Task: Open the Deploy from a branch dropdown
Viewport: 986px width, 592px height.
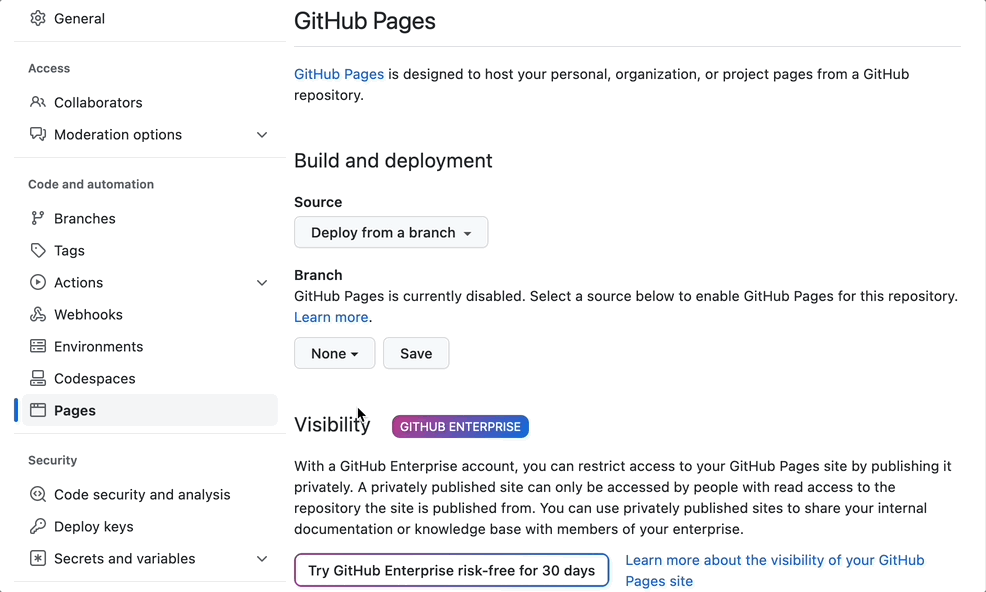Action: click(x=391, y=233)
